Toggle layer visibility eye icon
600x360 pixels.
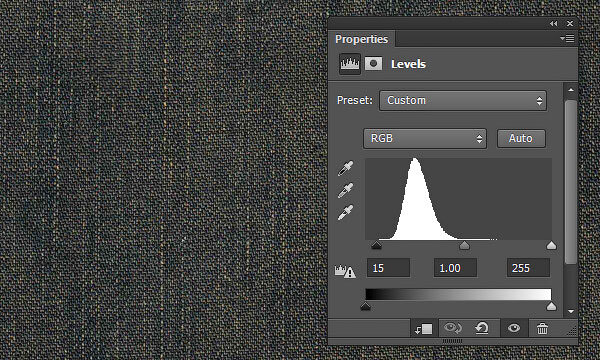tap(514, 328)
